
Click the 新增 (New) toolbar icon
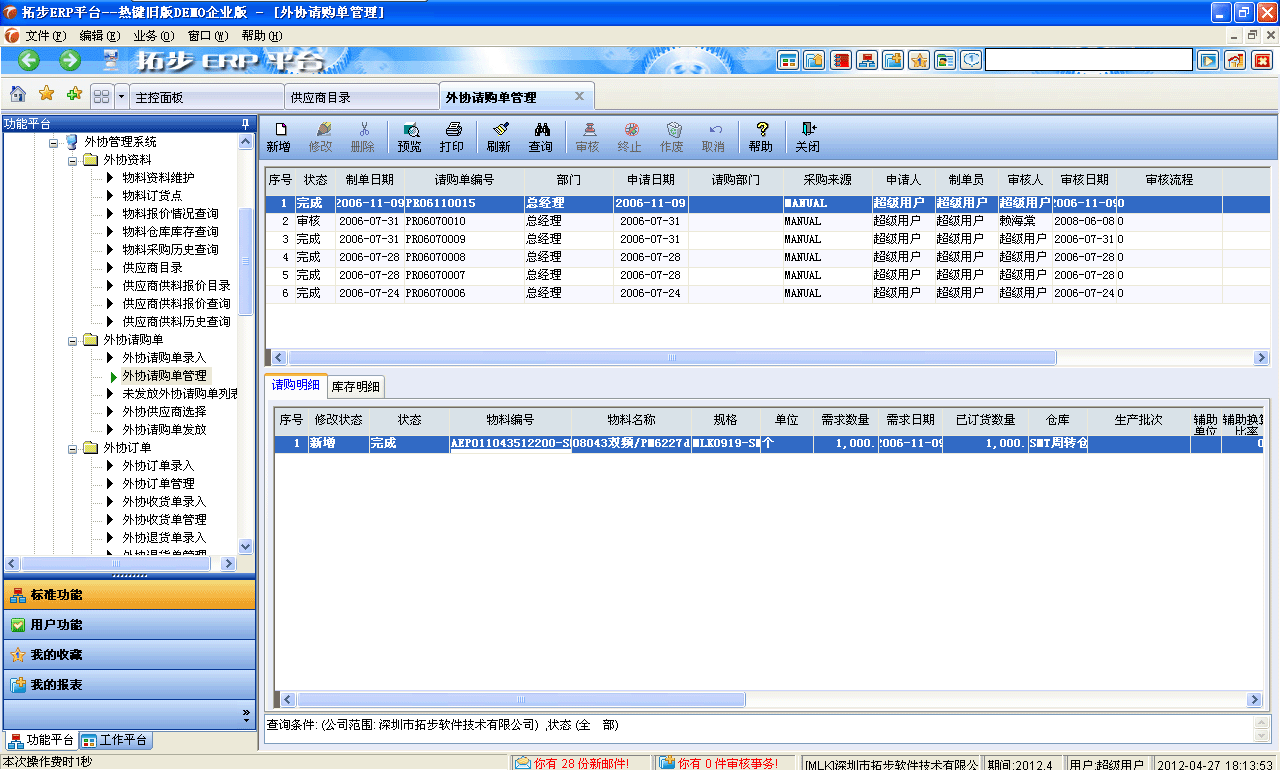pyautogui.click(x=280, y=137)
